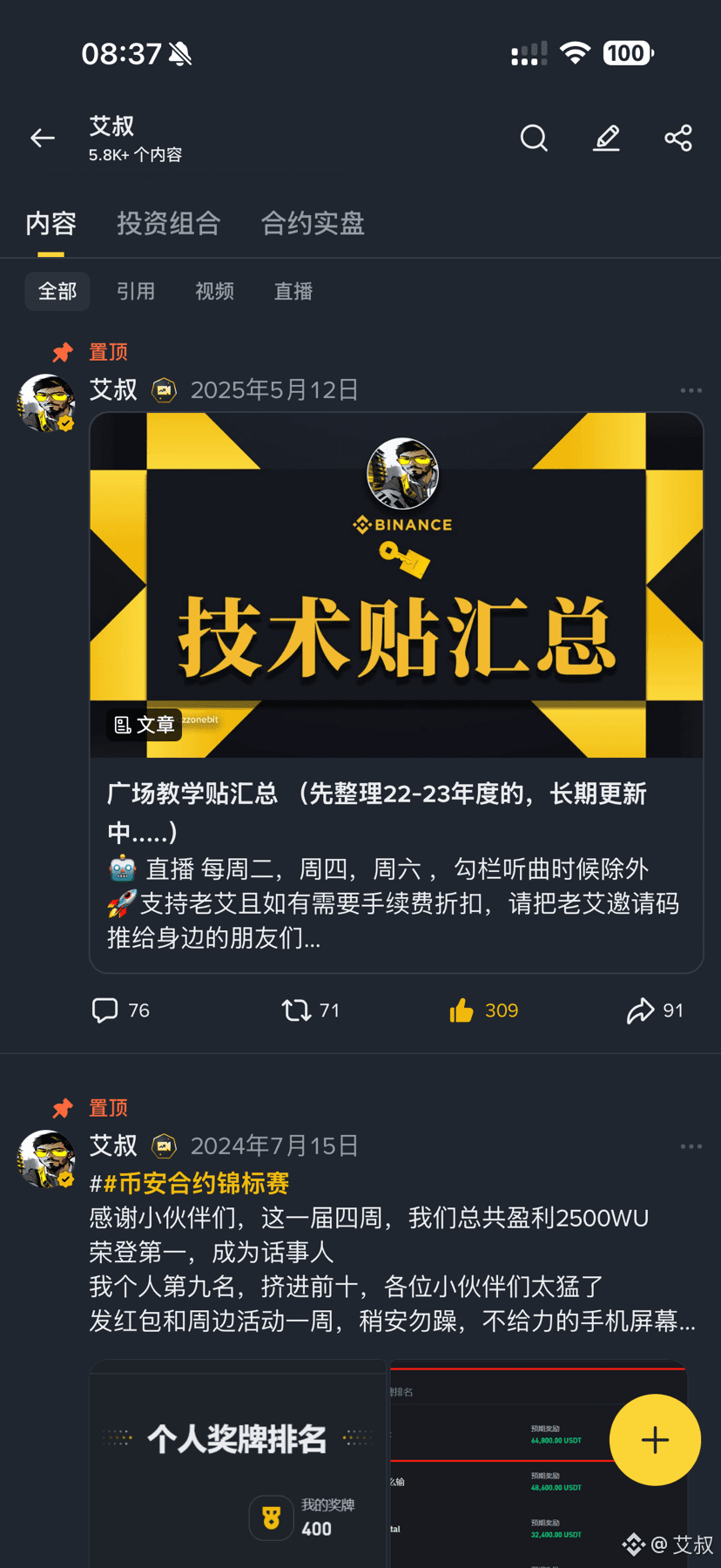Tap the yellow plus create button
Viewport: 721px width, 1568px height.
[655, 1440]
